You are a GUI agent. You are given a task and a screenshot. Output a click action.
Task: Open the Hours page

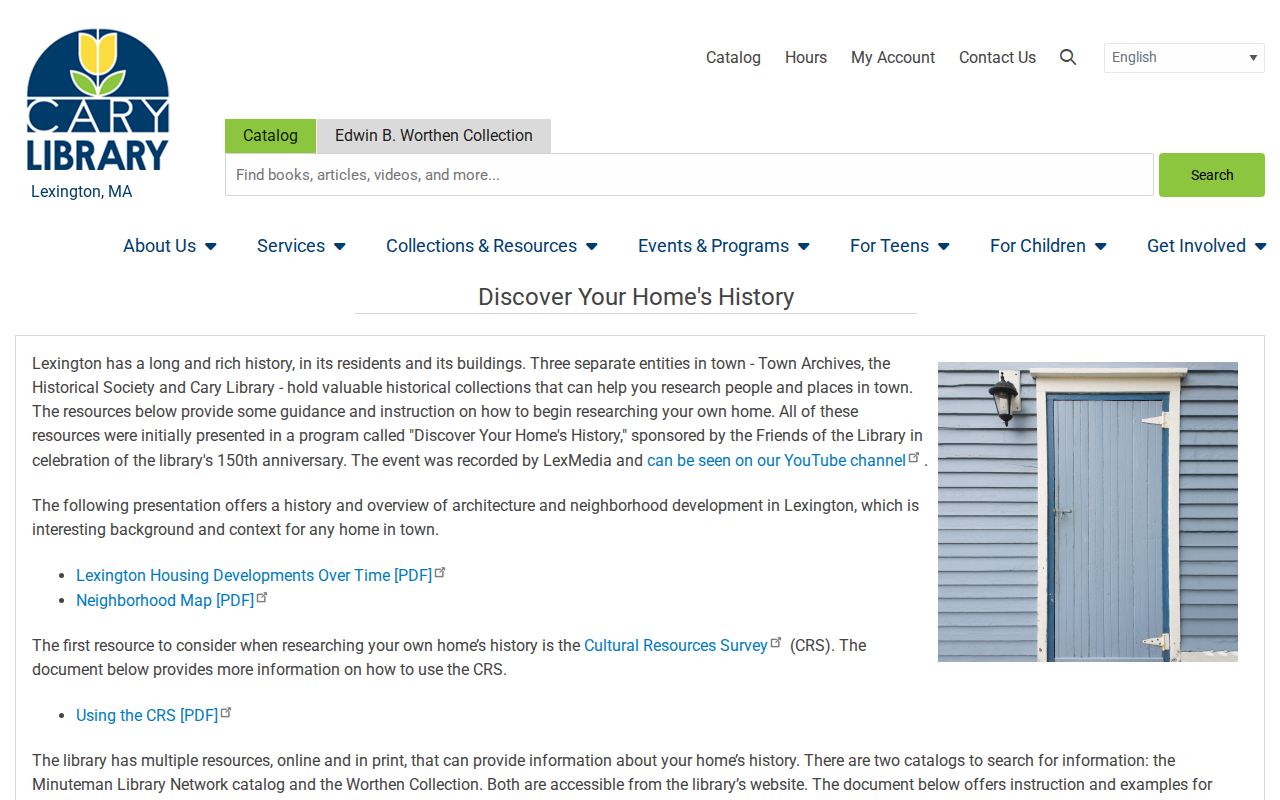[806, 58]
